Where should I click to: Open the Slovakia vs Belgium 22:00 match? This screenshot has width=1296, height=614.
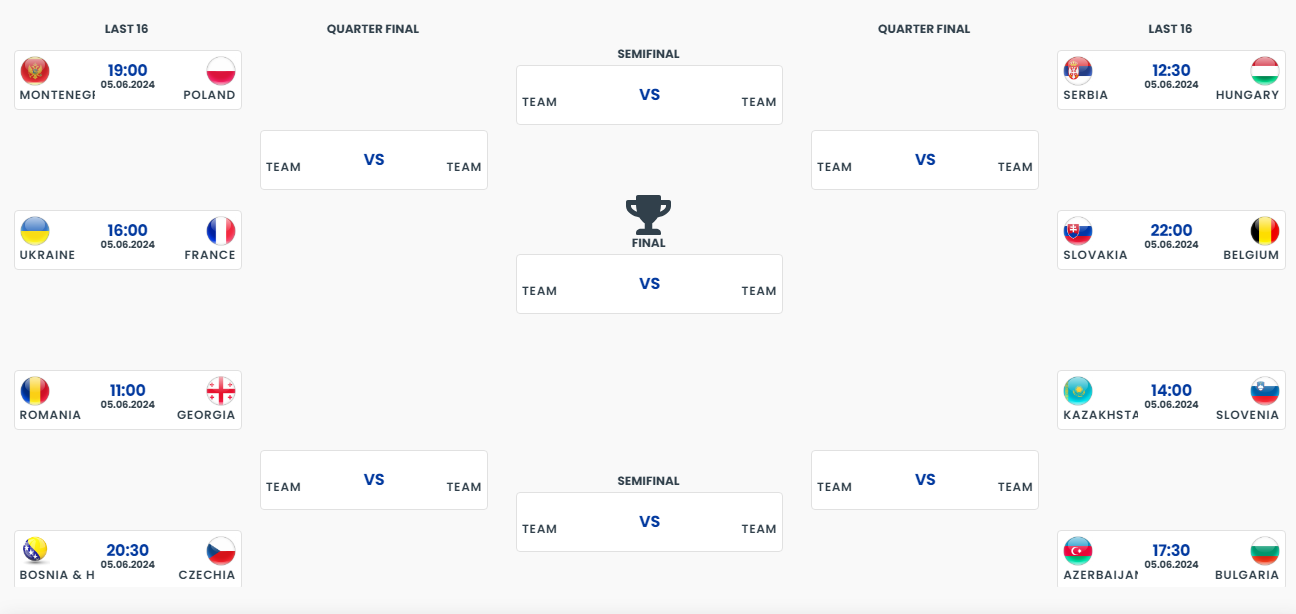coord(1171,240)
